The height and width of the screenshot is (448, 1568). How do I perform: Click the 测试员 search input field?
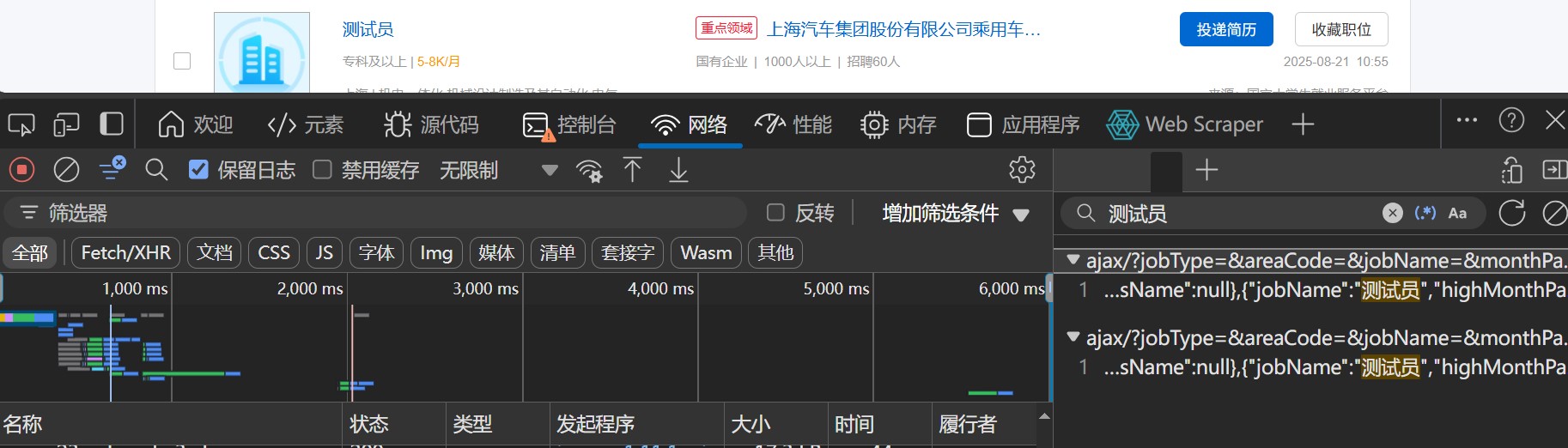coord(1237,213)
